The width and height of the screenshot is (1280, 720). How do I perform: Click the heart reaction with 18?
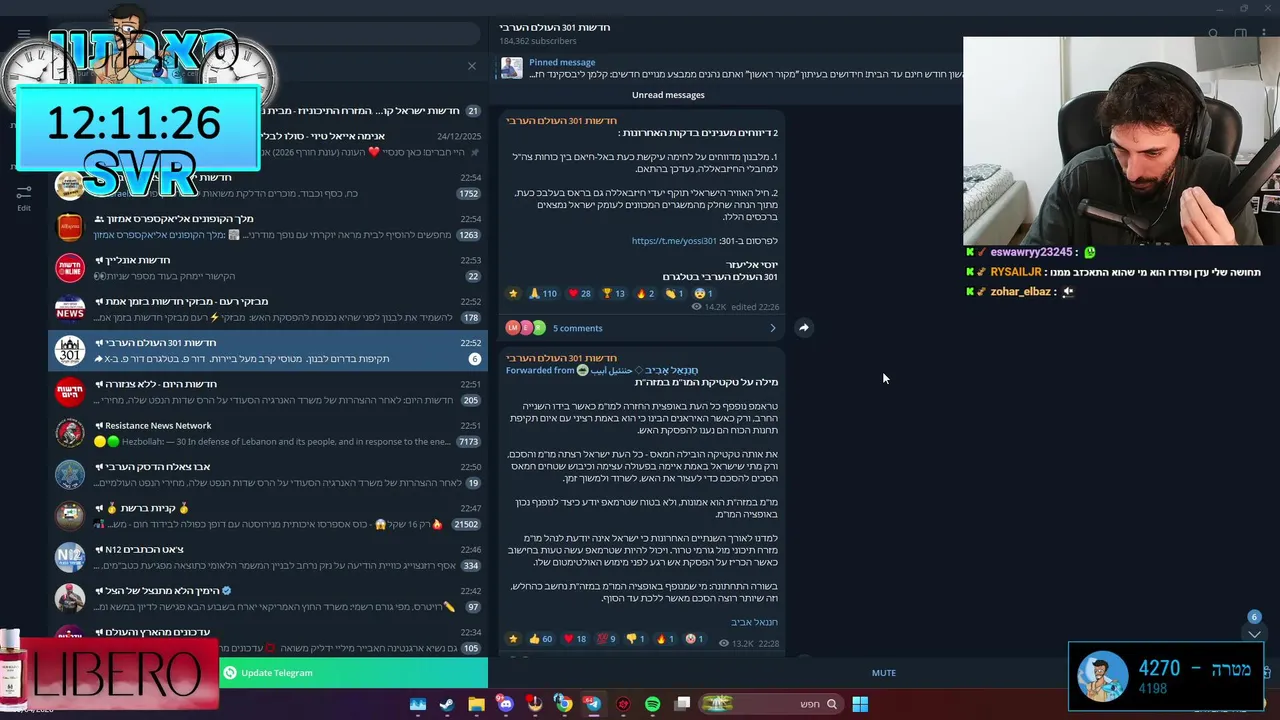pyautogui.click(x=575, y=639)
